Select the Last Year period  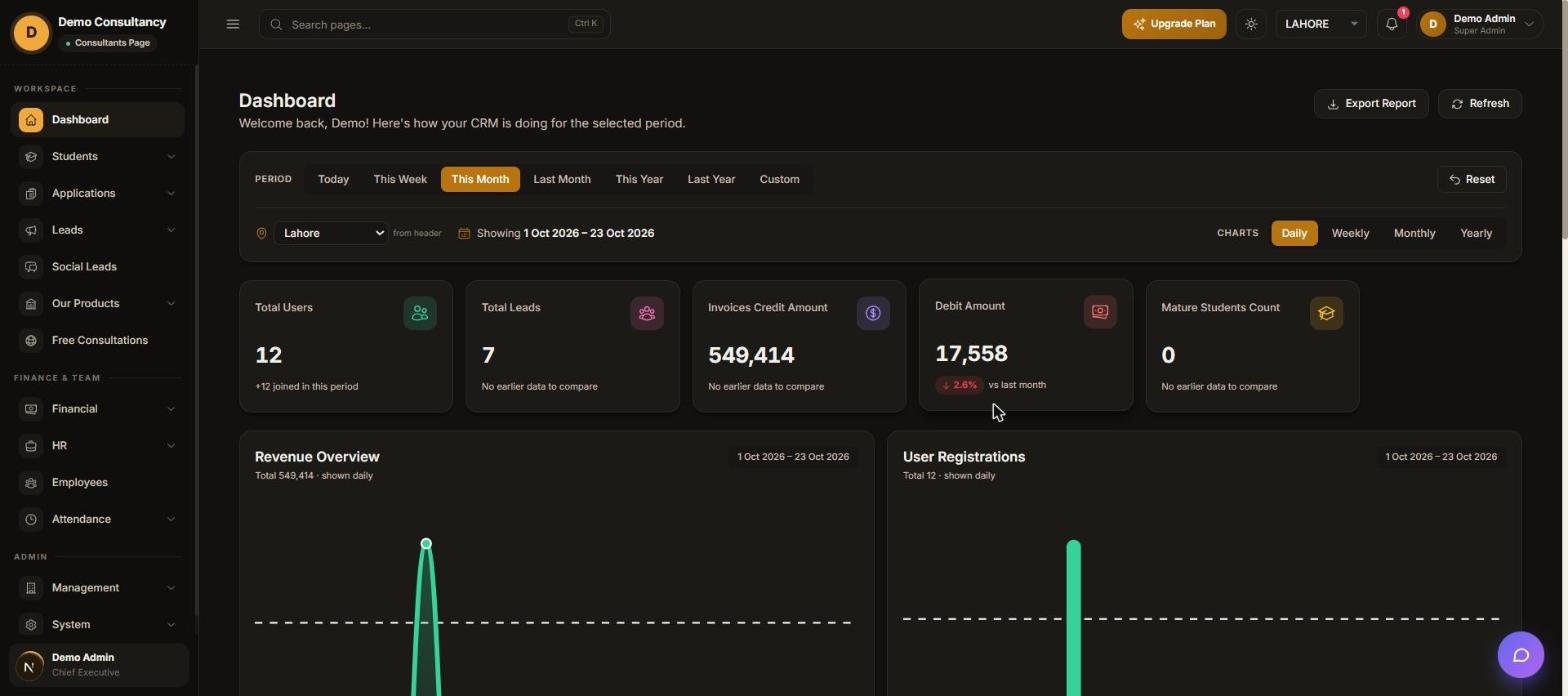tap(711, 179)
